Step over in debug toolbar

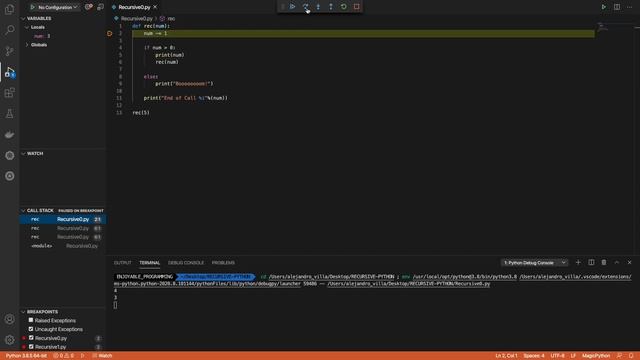(305, 7)
